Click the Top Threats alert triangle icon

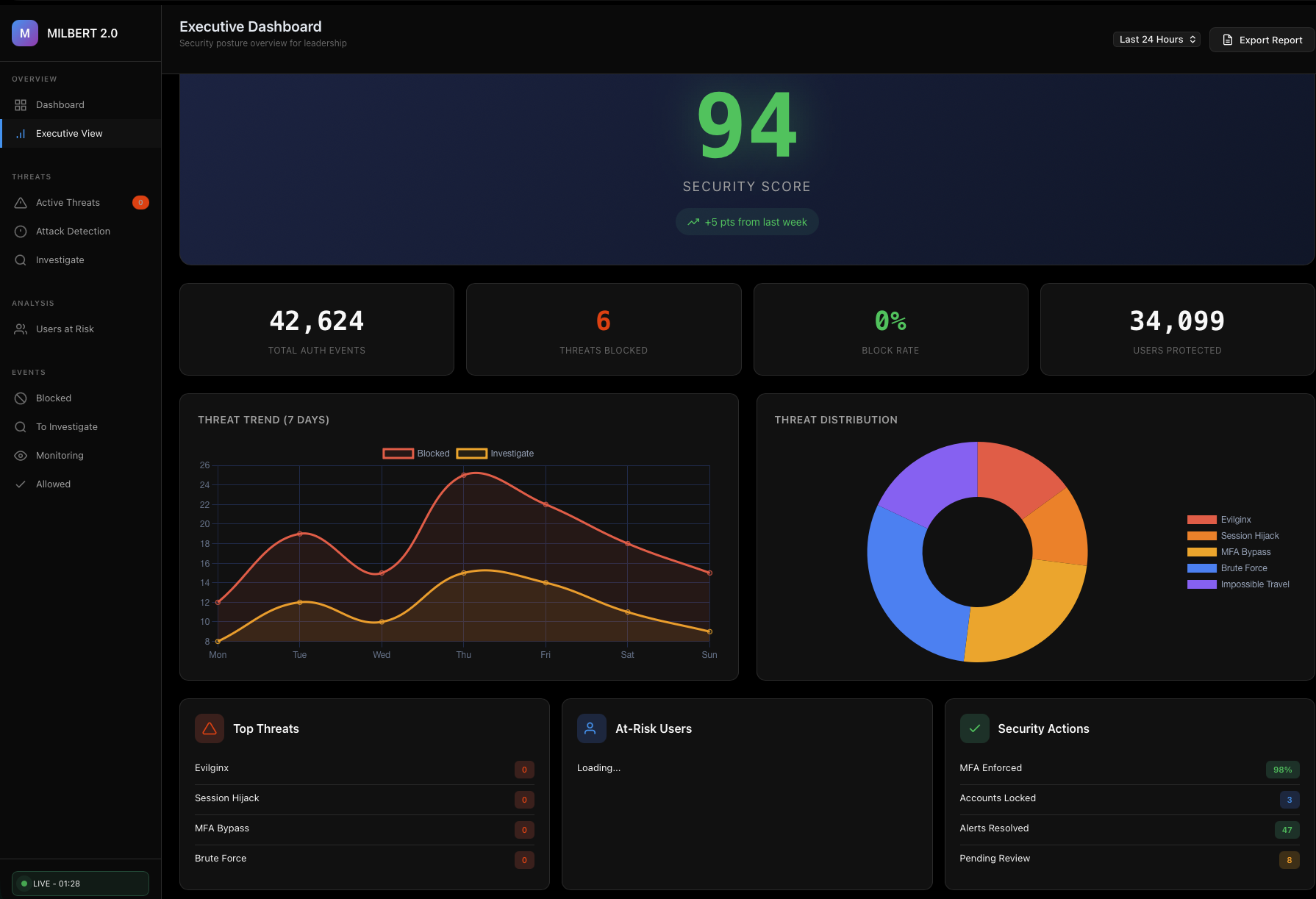(x=209, y=728)
